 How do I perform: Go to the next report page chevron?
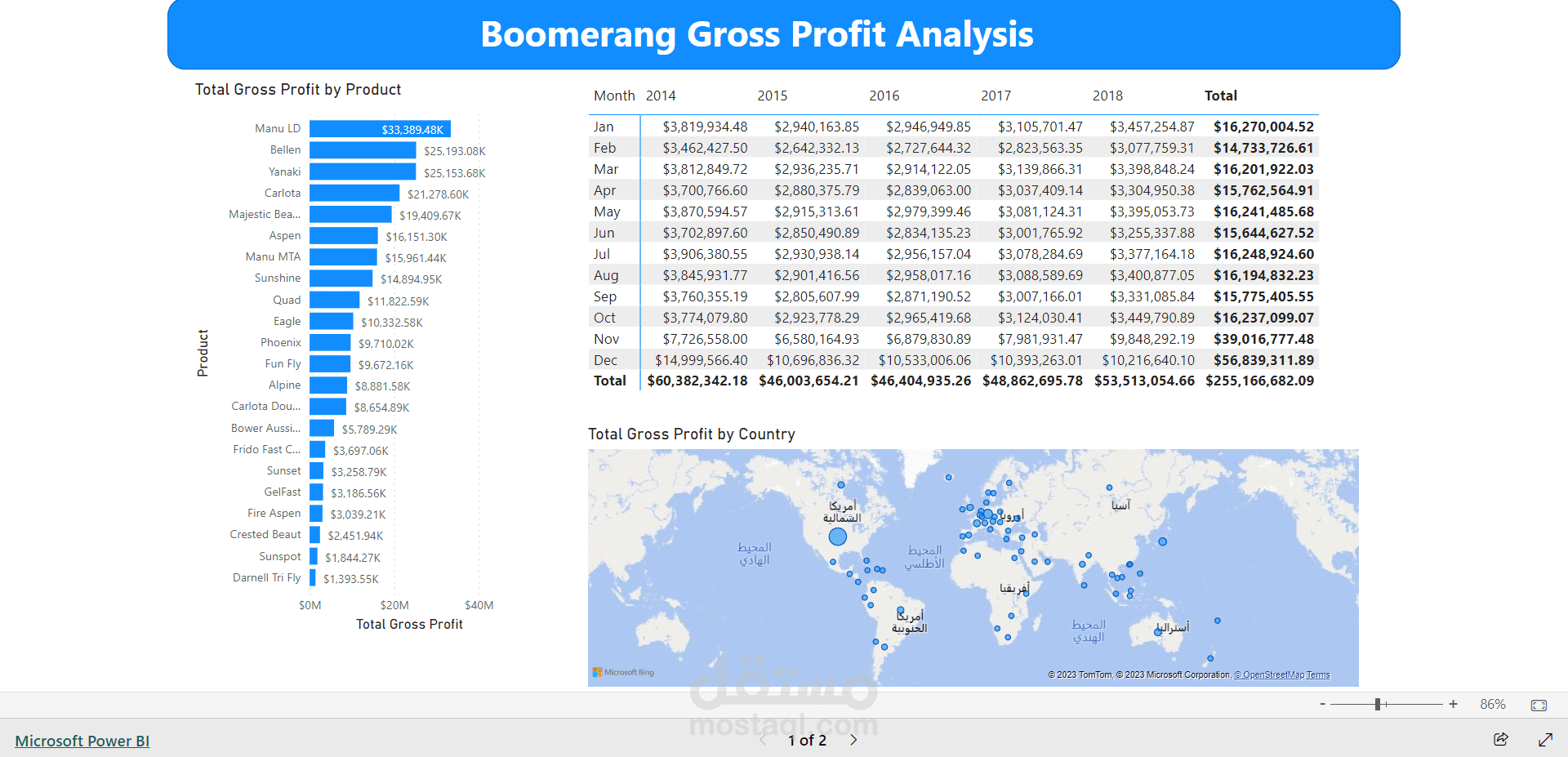click(x=853, y=740)
